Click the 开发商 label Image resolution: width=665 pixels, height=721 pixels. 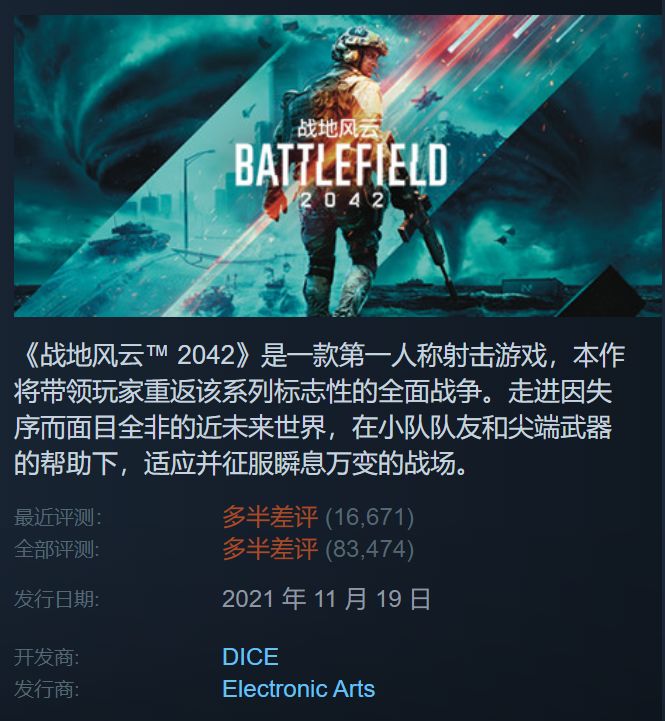tap(47, 657)
